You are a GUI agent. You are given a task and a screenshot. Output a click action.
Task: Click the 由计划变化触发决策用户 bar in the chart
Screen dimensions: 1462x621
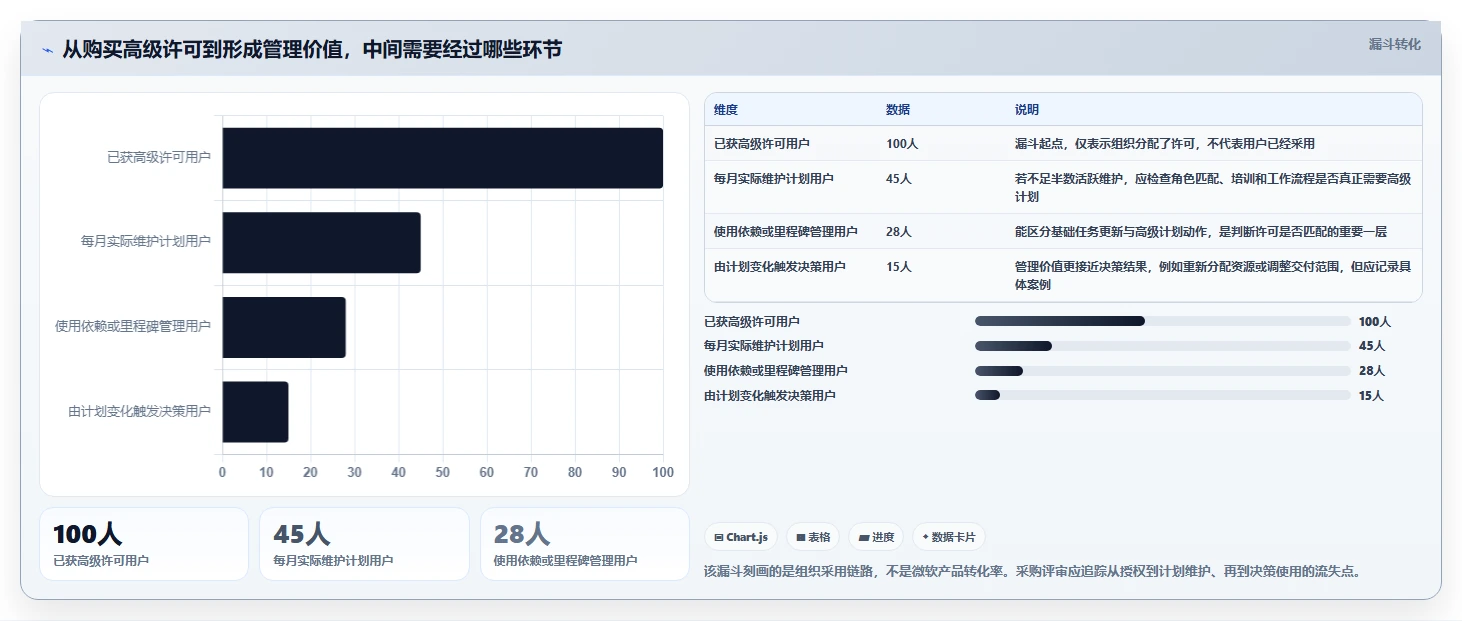click(x=255, y=412)
